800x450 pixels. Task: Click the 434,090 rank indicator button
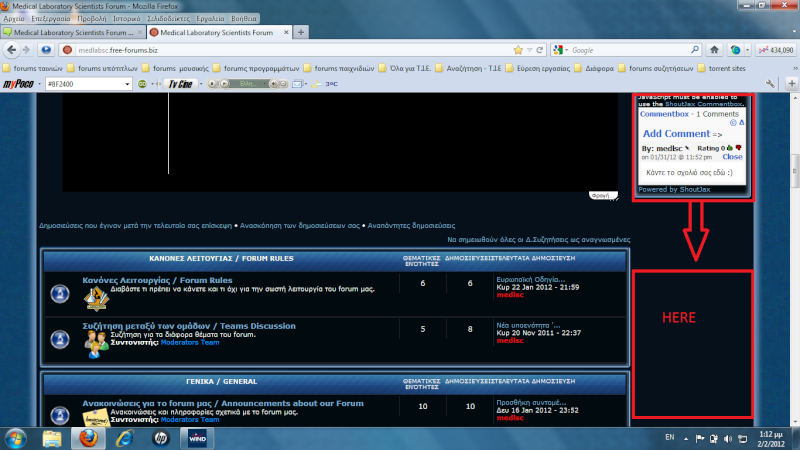[776, 50]
